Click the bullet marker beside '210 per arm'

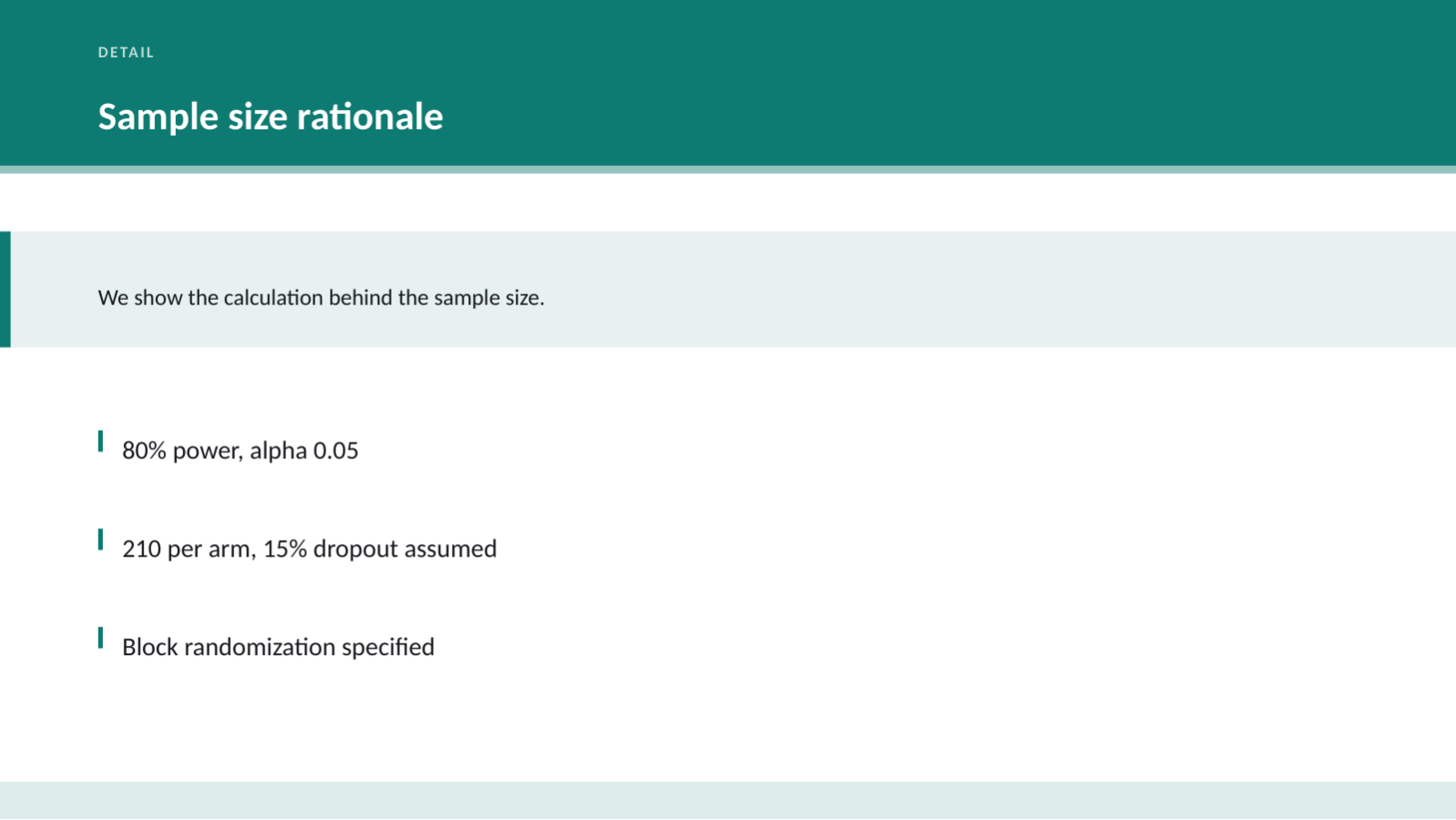tap(100, 540)
